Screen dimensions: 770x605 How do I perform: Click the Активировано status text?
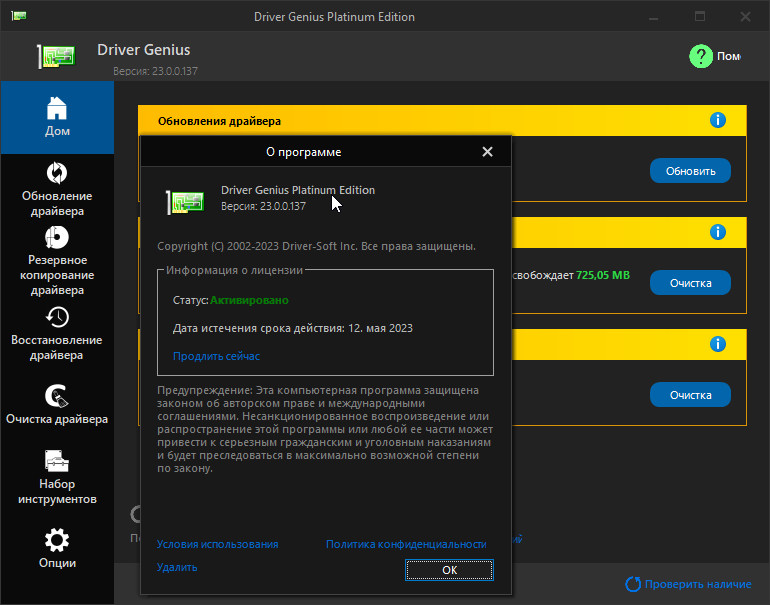point(249,300)
